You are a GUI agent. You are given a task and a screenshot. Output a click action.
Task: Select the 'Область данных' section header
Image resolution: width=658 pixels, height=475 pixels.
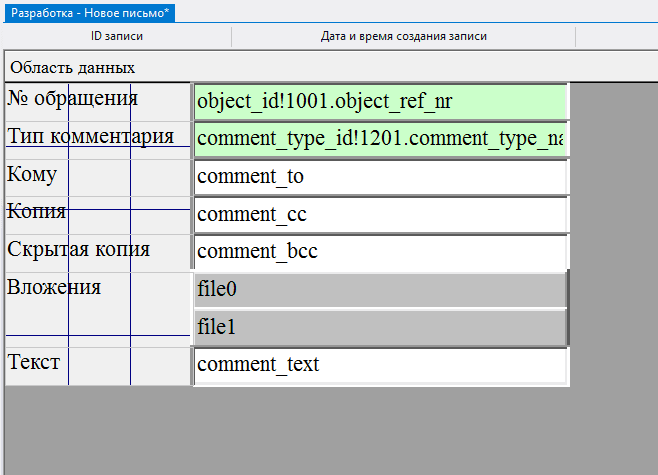pos(72,67)
